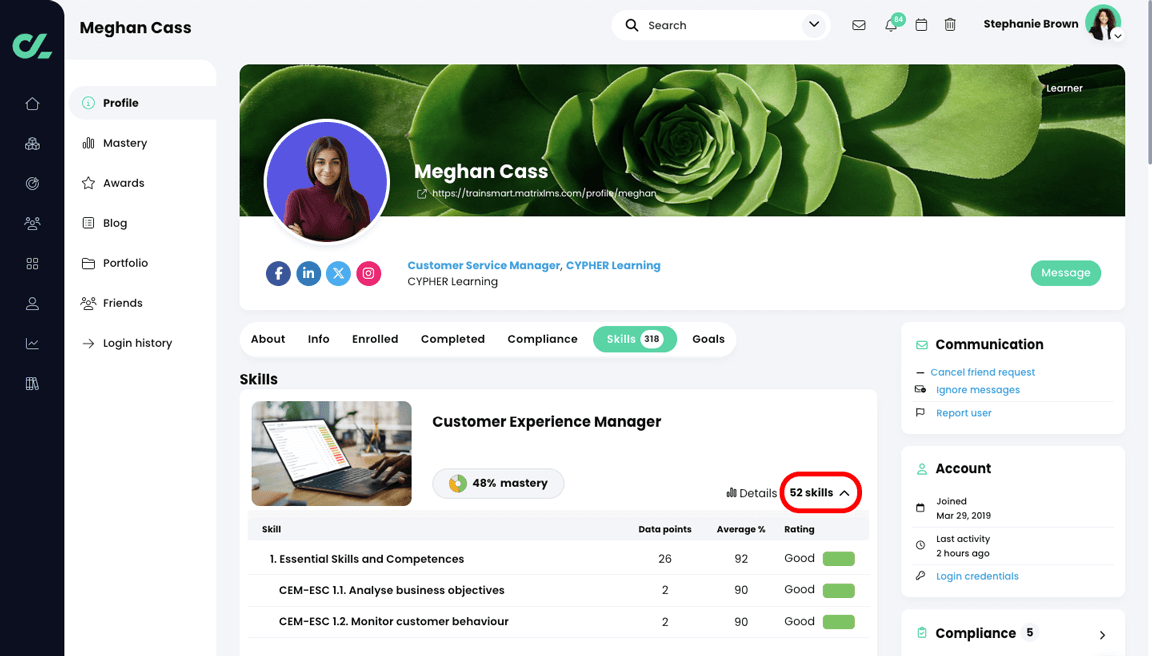Open the notifications bell
This screenshot has height=656, width=1152.
(890, 25)
